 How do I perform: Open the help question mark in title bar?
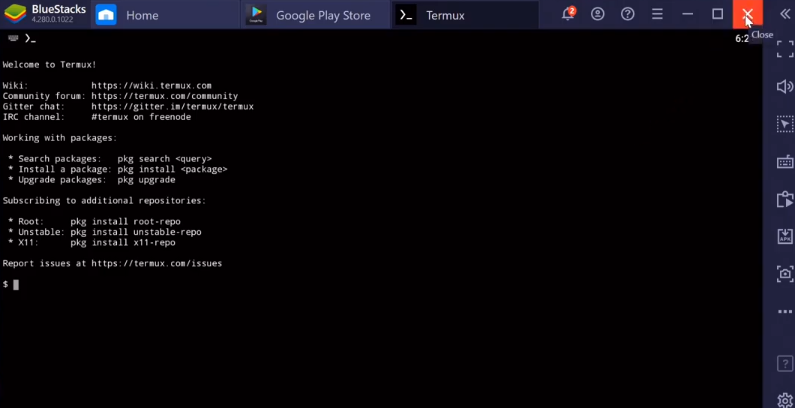[x=628, y=14]
